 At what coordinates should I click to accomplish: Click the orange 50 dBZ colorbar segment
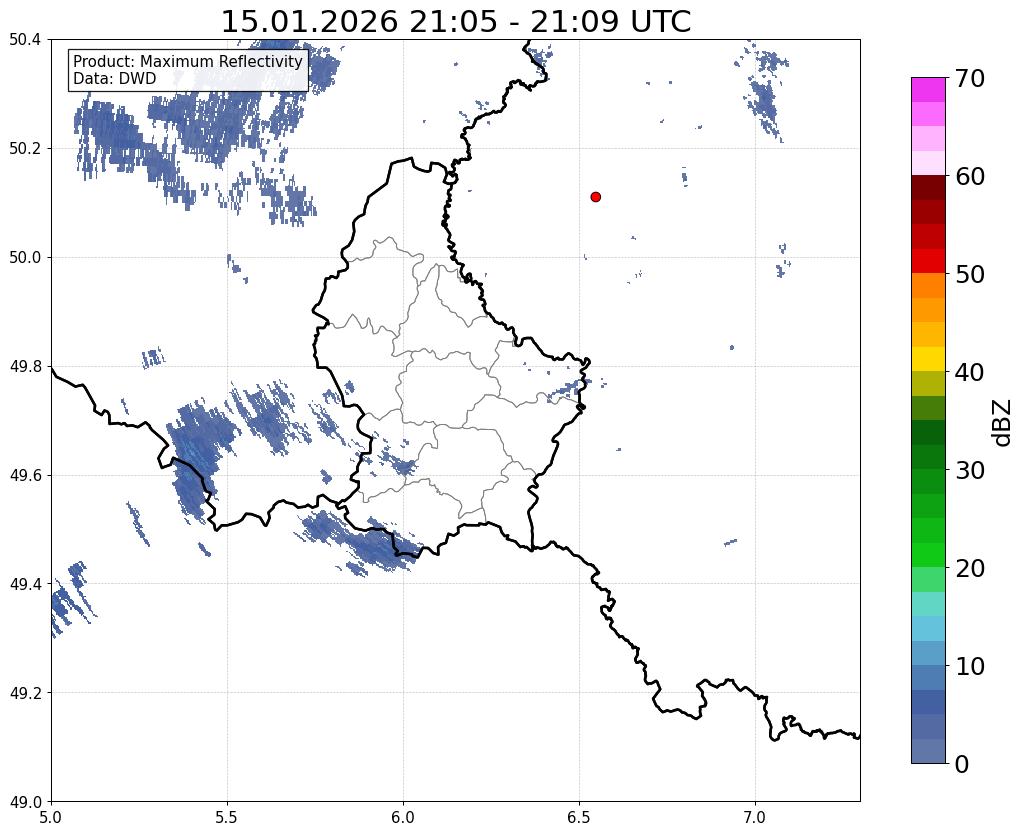coord(928,285)
